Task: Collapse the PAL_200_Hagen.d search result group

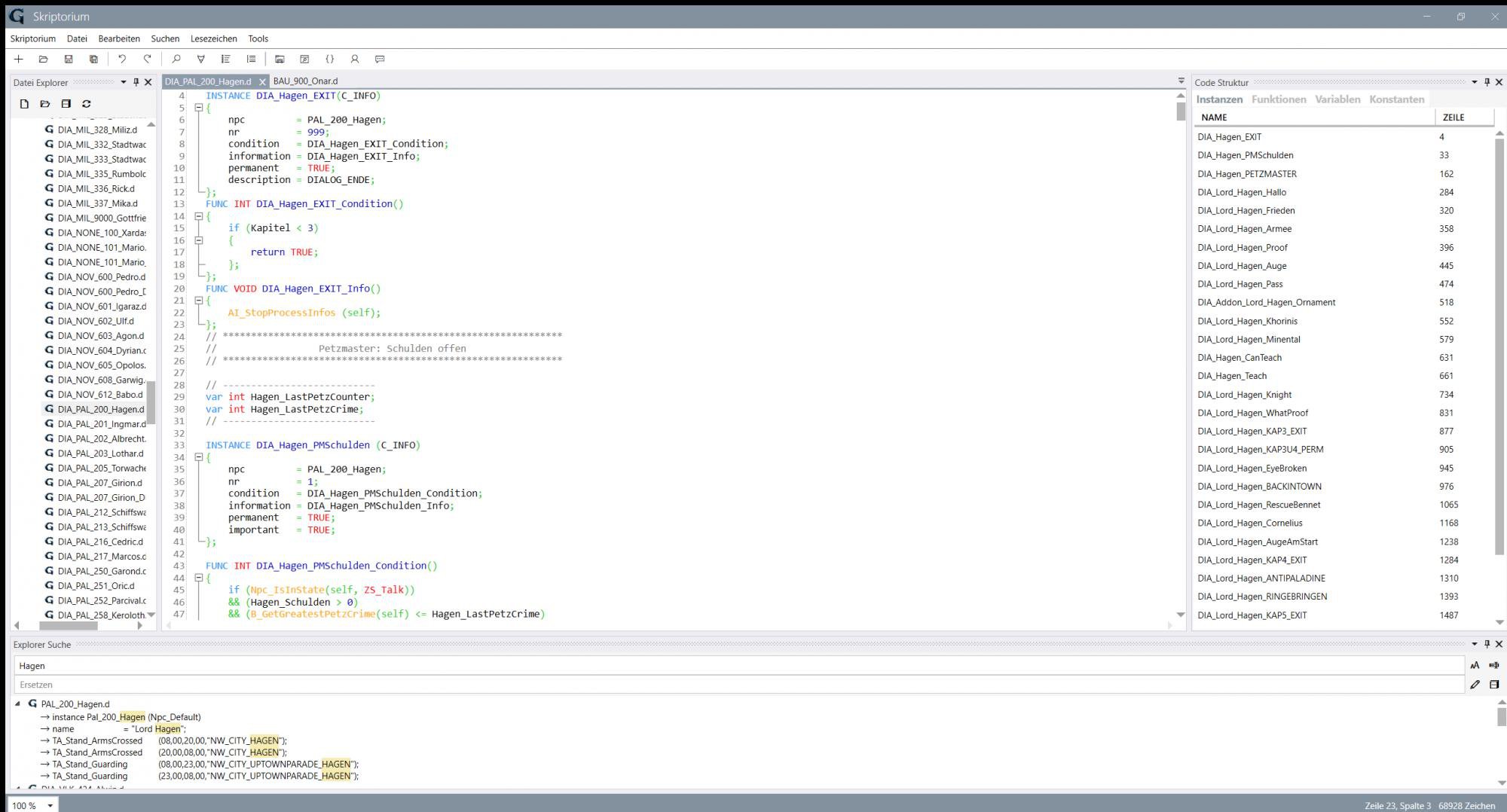Action: (x=18, y=704)
